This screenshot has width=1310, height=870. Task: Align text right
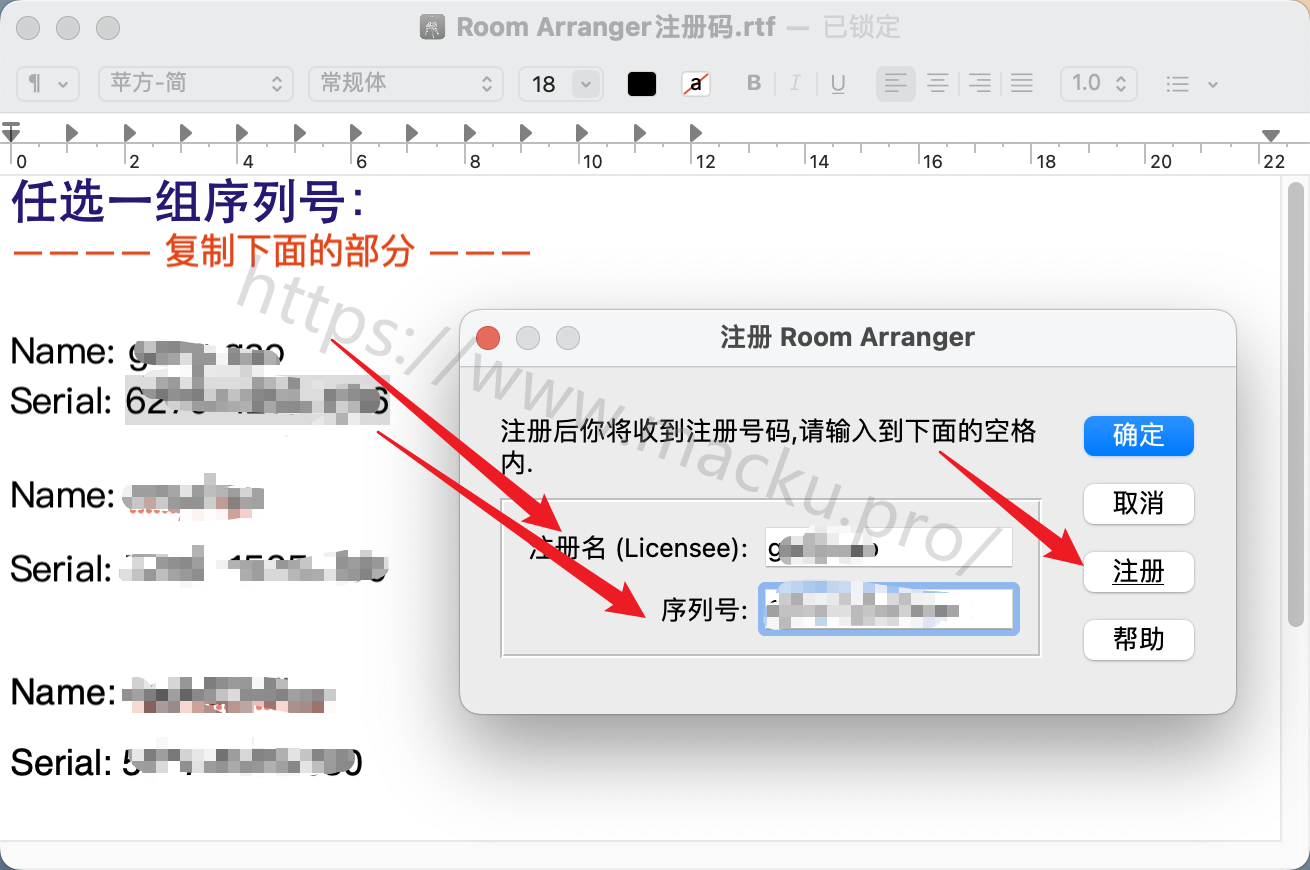[x=980, y=84]
